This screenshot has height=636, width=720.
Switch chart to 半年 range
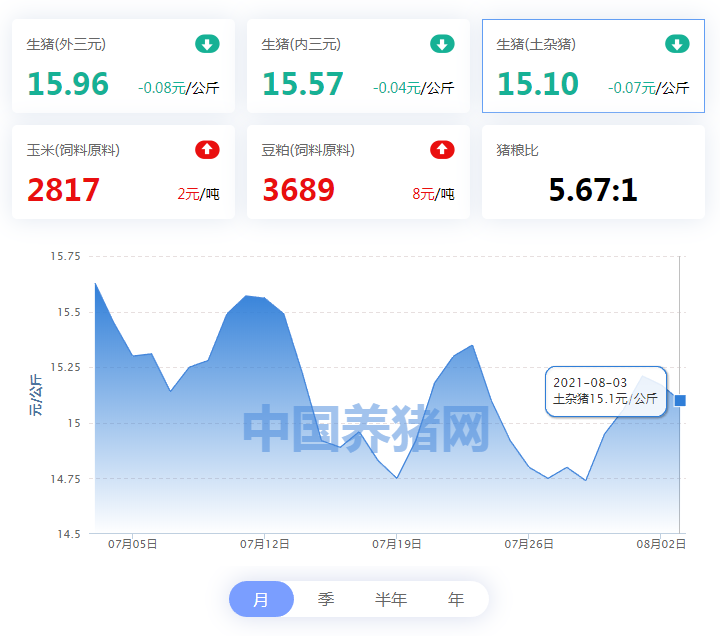[391, 600]
